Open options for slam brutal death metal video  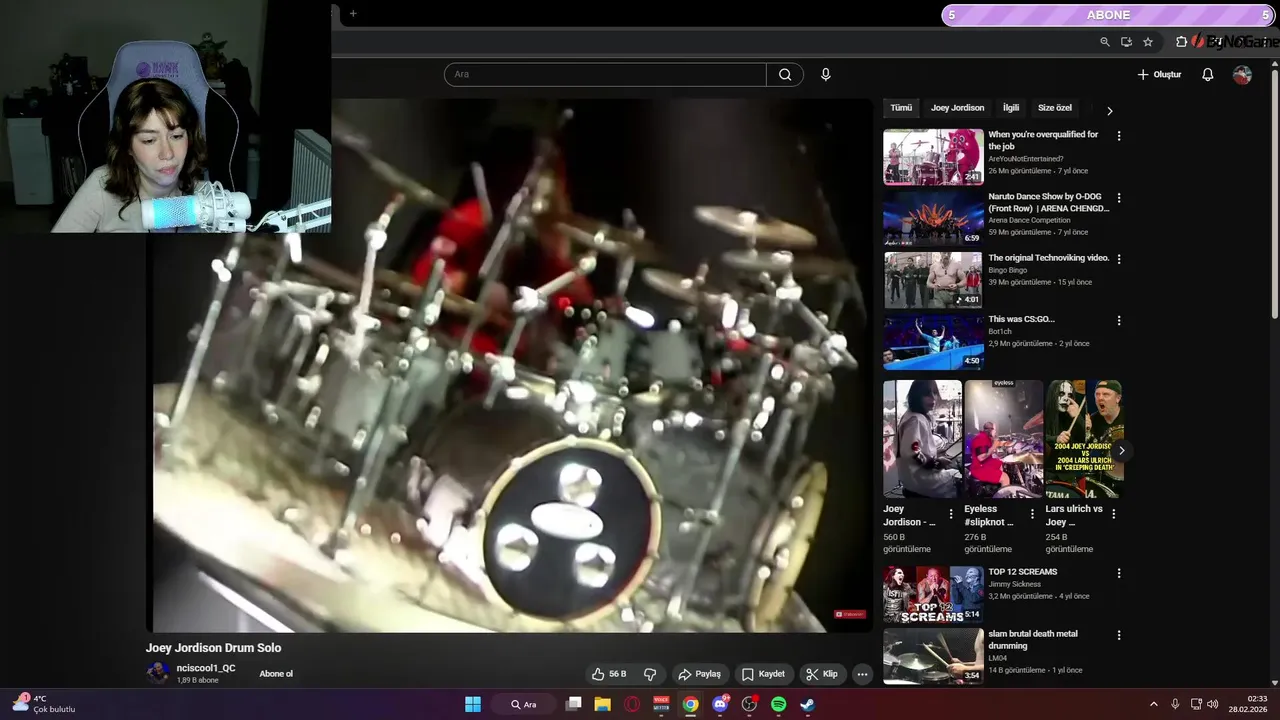tap(1119, 635)
